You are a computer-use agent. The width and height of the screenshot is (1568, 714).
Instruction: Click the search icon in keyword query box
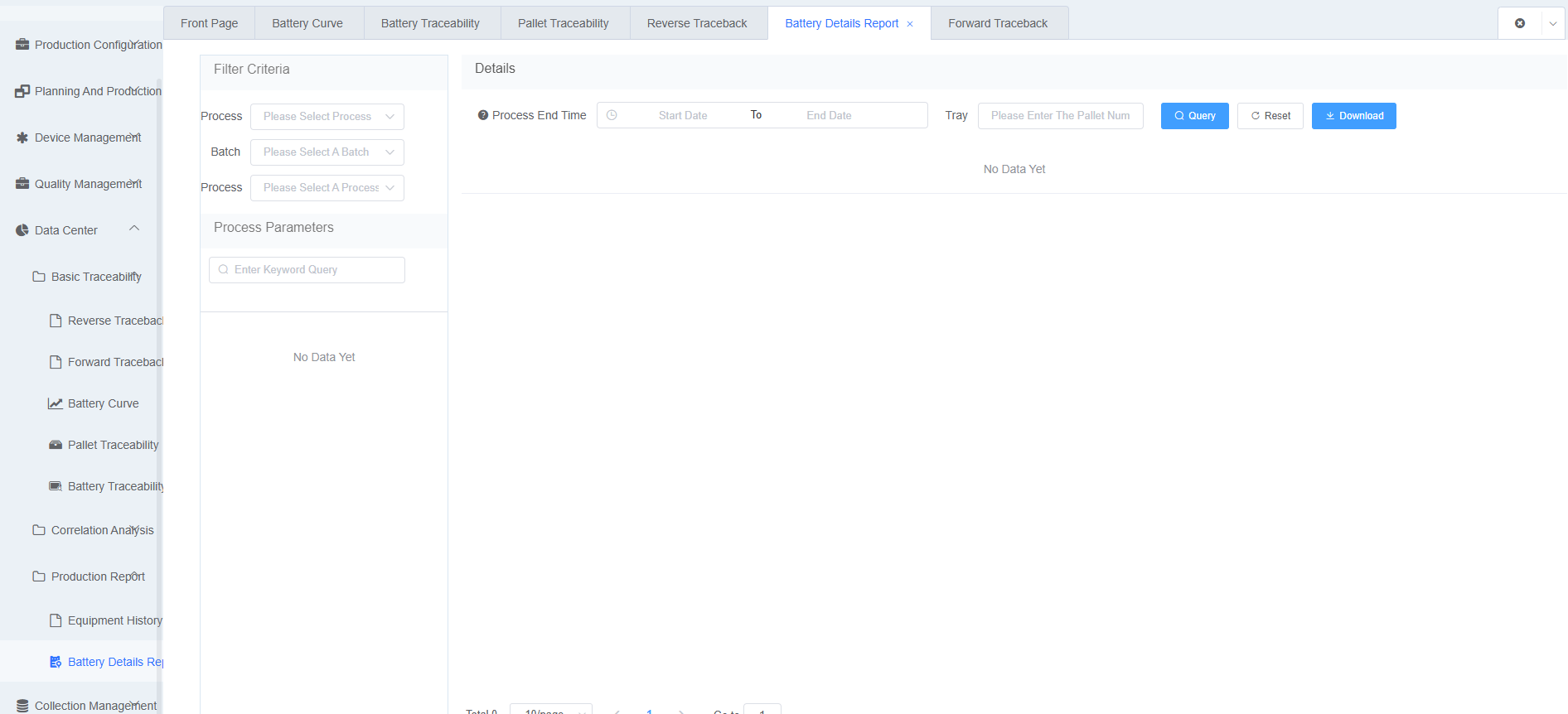pyautogui.click(x=223, y=270)
